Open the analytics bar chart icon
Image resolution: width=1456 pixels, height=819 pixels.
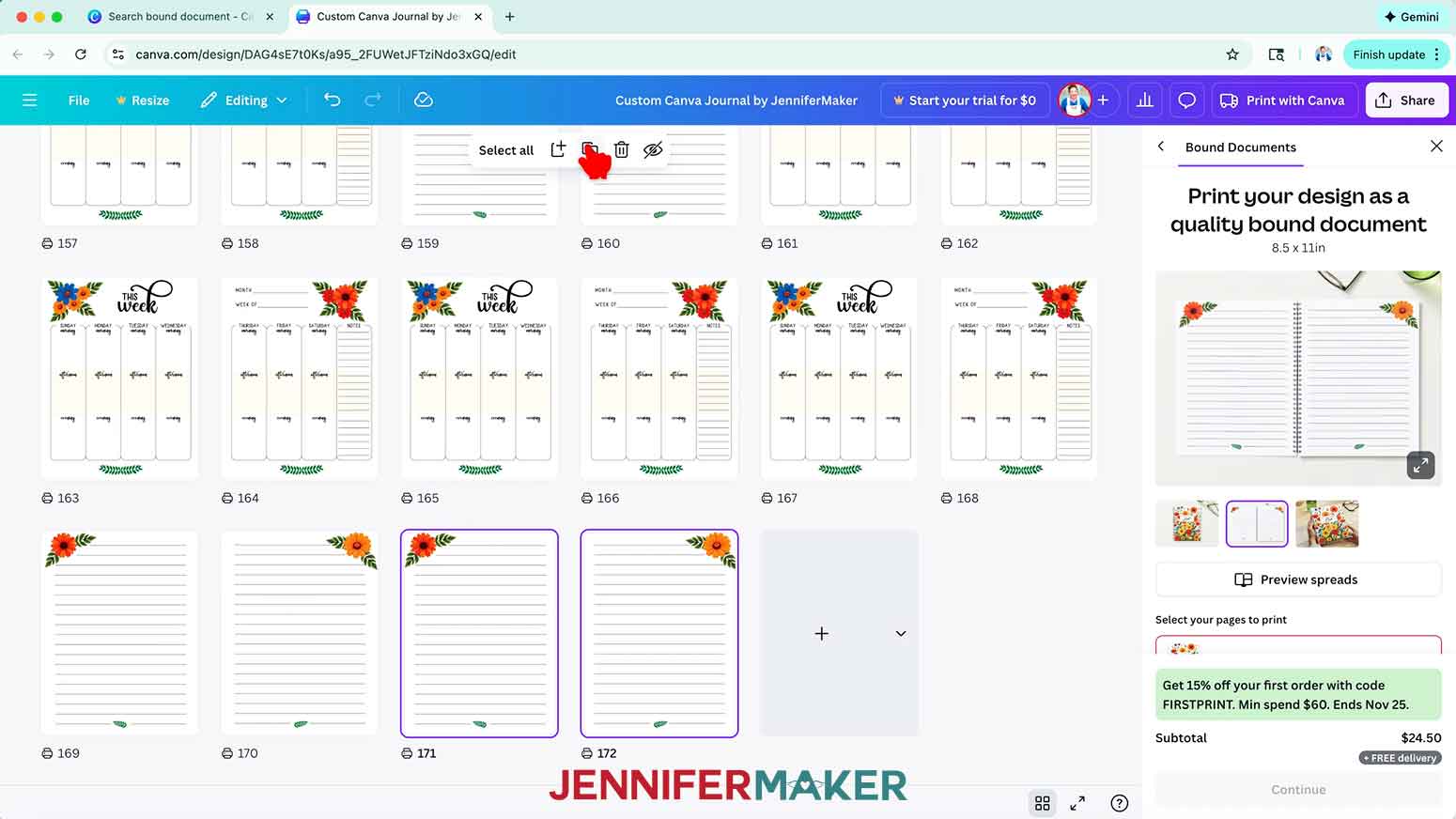(x=1145, y=100)
